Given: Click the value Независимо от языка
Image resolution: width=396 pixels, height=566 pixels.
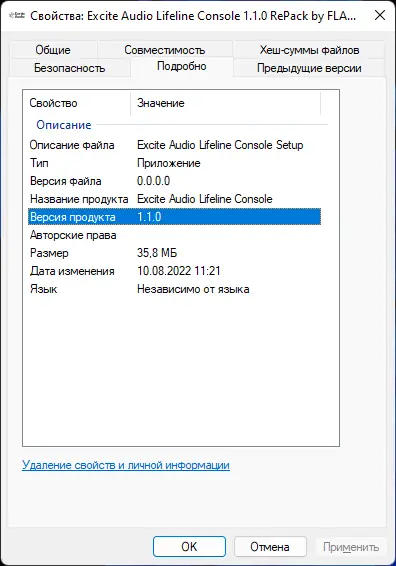Looking at the screenshot, I should pyautogui.click(x=193, y=289).
